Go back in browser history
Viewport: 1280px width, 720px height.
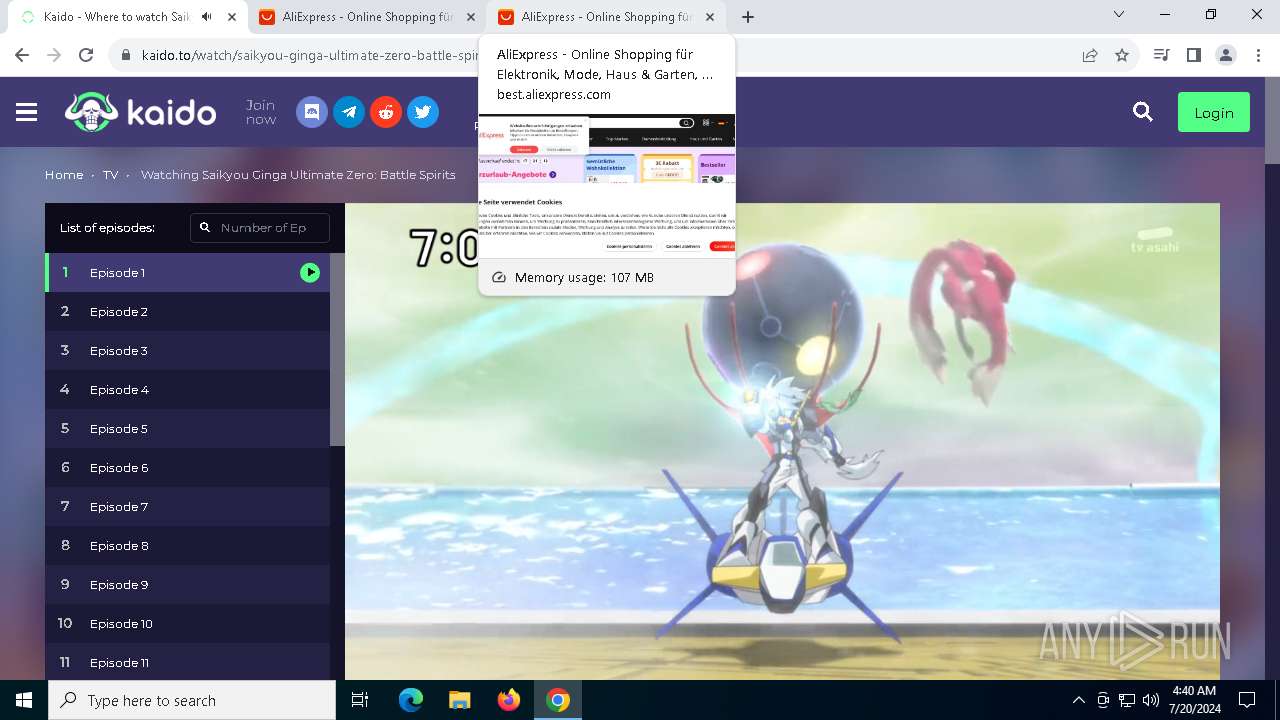click(22, 55)
